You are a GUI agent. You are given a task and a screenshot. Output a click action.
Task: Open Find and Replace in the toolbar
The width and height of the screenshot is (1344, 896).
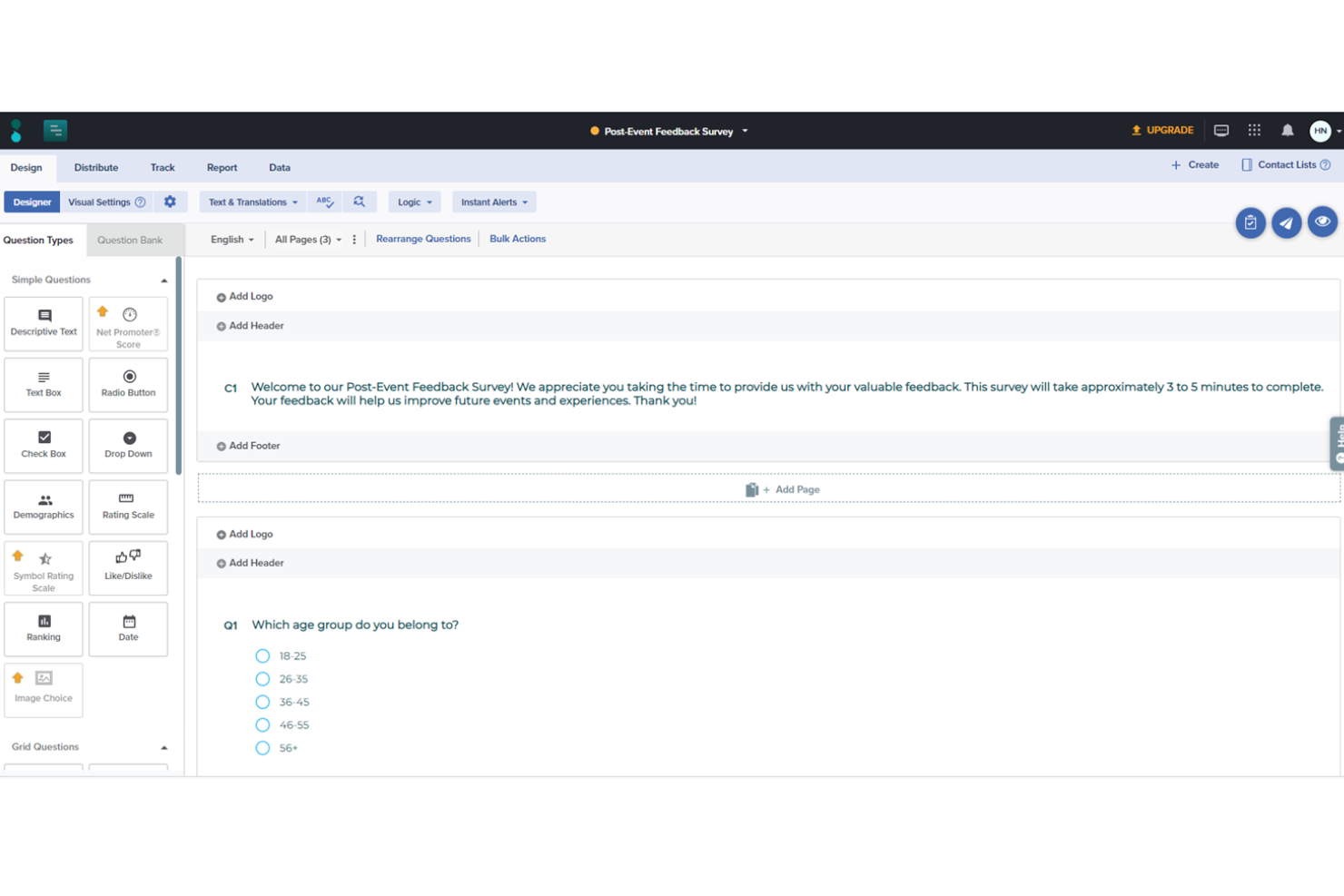[x=361, y=202]
